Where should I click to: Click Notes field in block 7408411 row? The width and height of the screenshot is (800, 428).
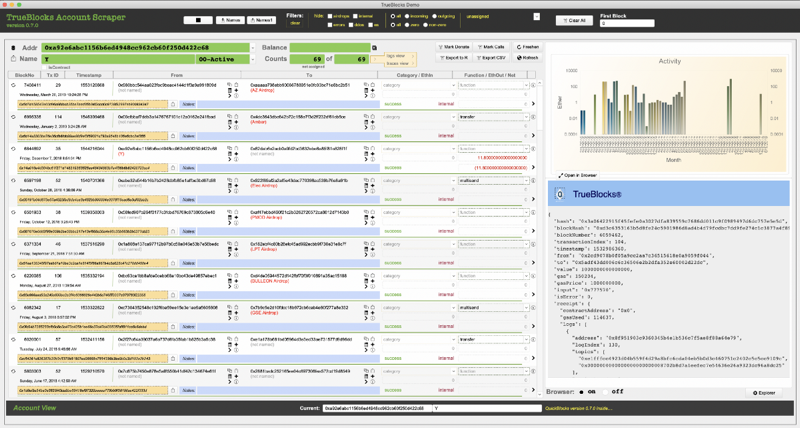288,104
